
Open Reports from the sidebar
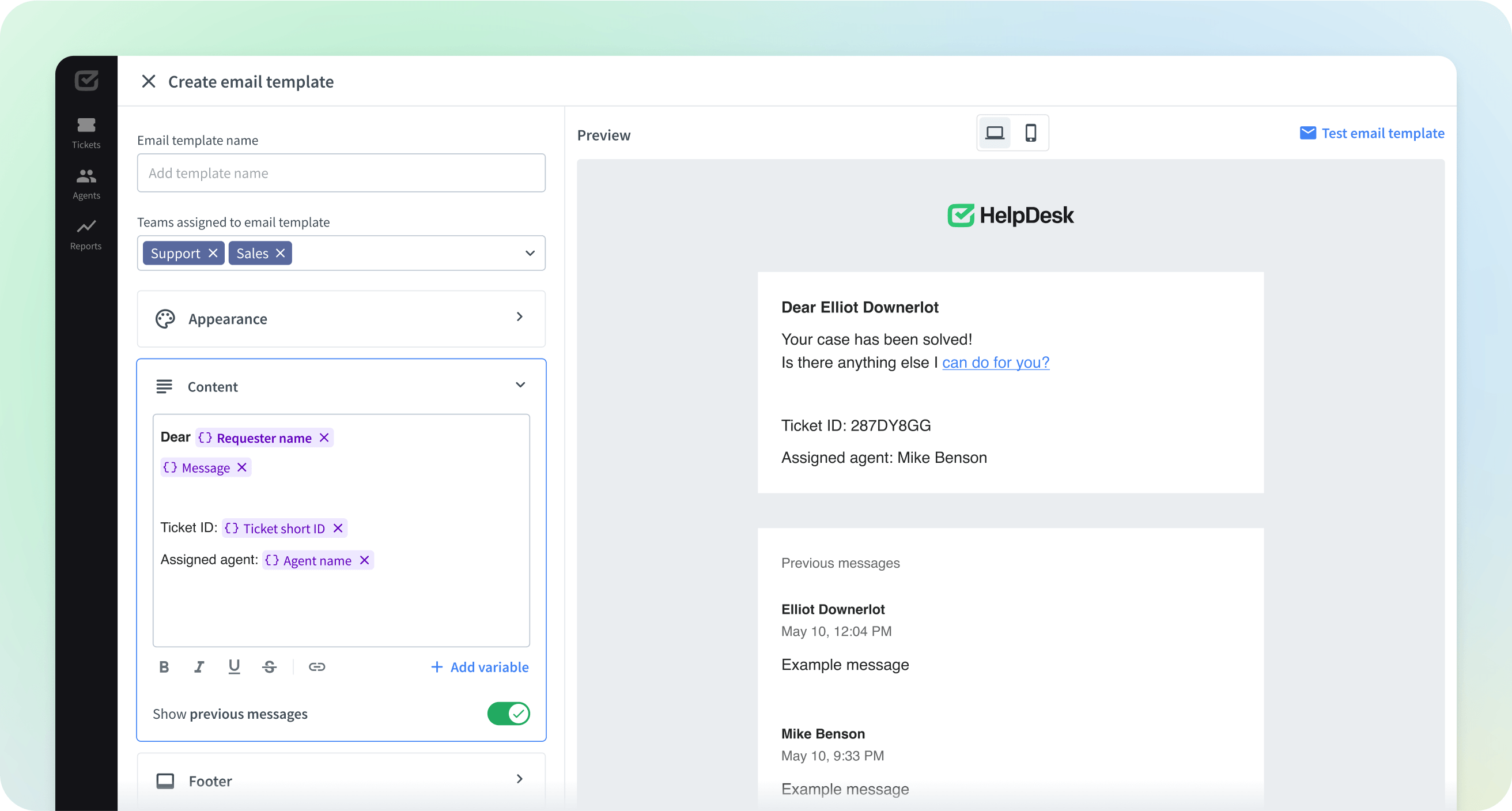click(x=86, y=235)
